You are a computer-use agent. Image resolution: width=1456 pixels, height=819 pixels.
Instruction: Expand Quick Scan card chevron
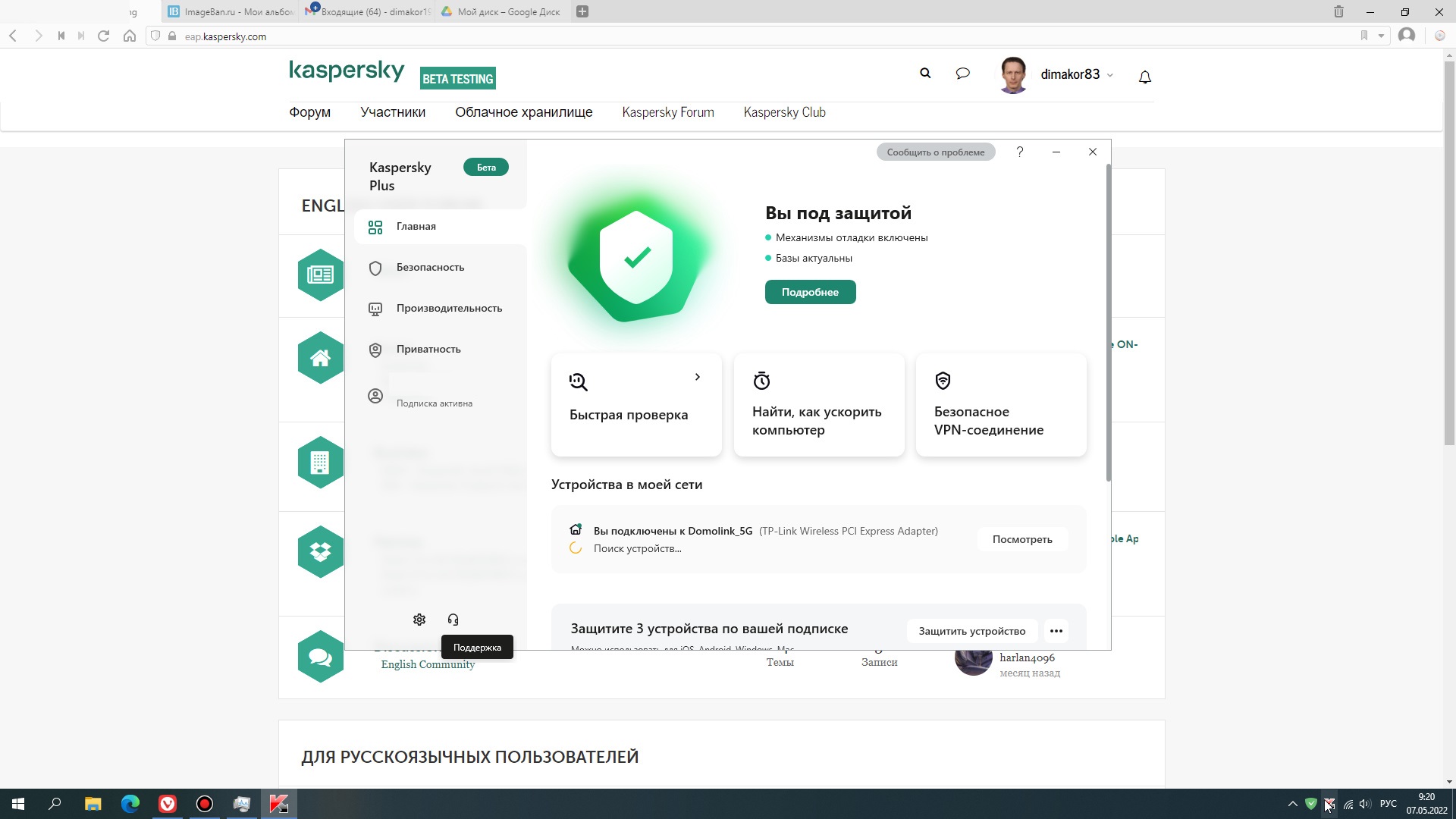[x=698, y=377]
